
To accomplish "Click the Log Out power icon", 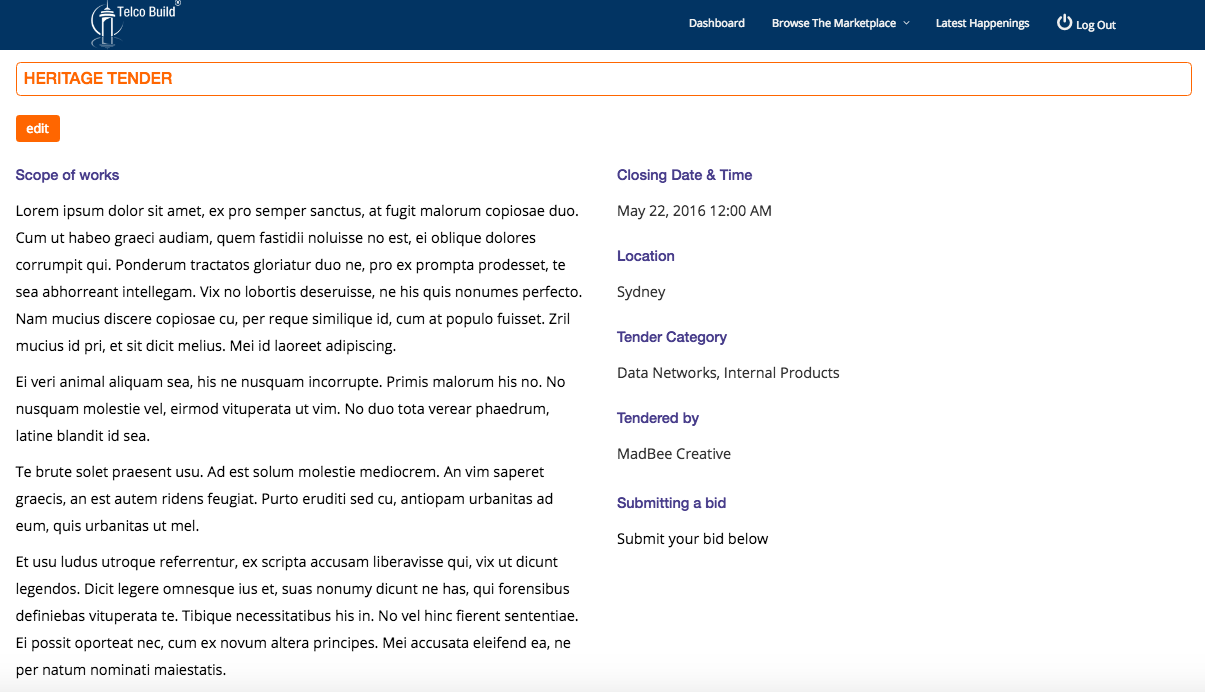I will pyautogui.click(x=1064, y=22).
